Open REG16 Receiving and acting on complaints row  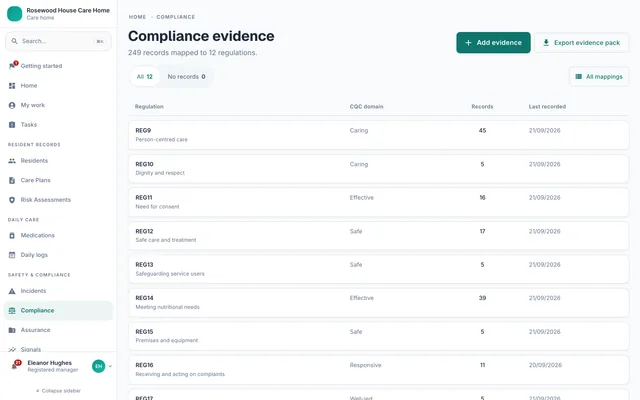tap(378, 369)
